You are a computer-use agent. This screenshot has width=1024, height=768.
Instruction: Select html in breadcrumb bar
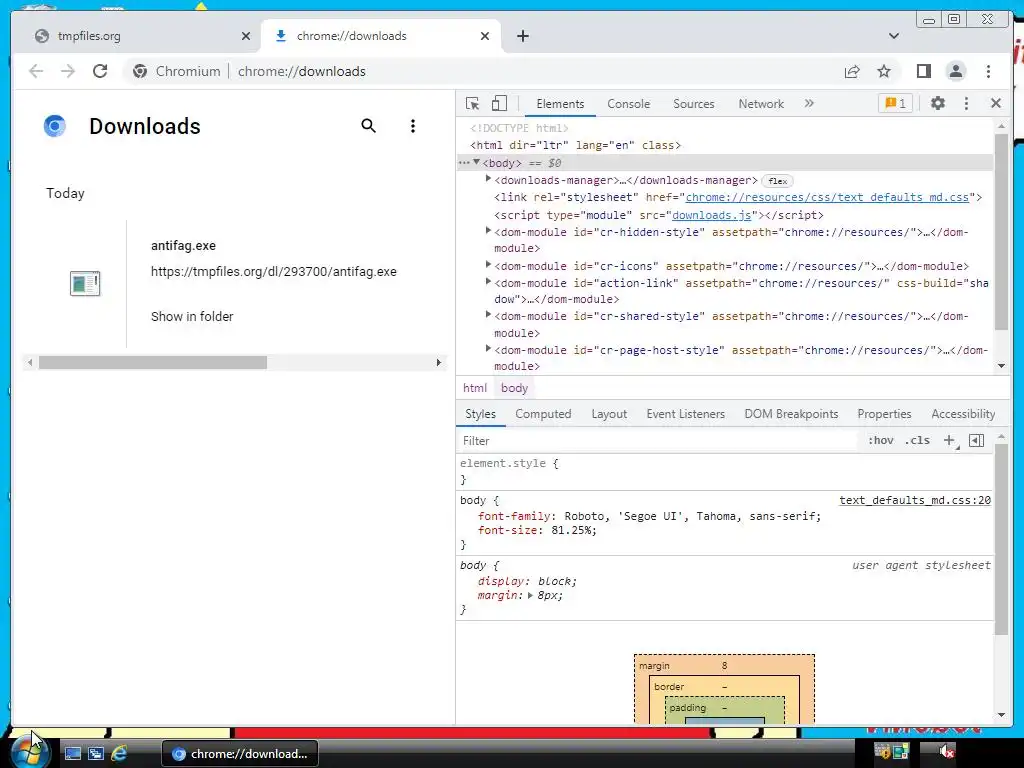click(x=475, y=388)
